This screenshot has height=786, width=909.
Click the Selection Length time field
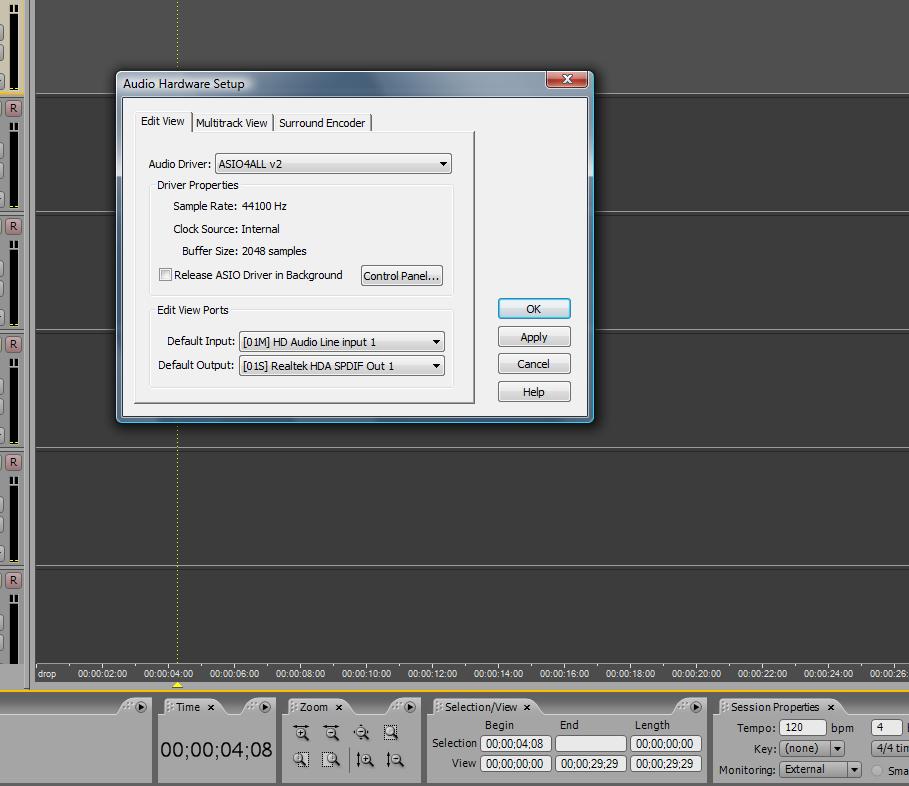665,744
